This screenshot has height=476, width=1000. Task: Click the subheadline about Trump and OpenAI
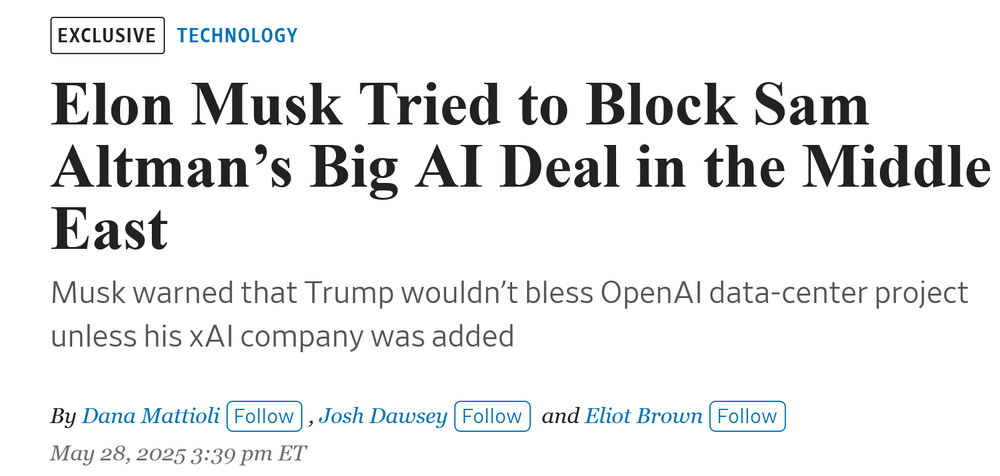[509, 293]
